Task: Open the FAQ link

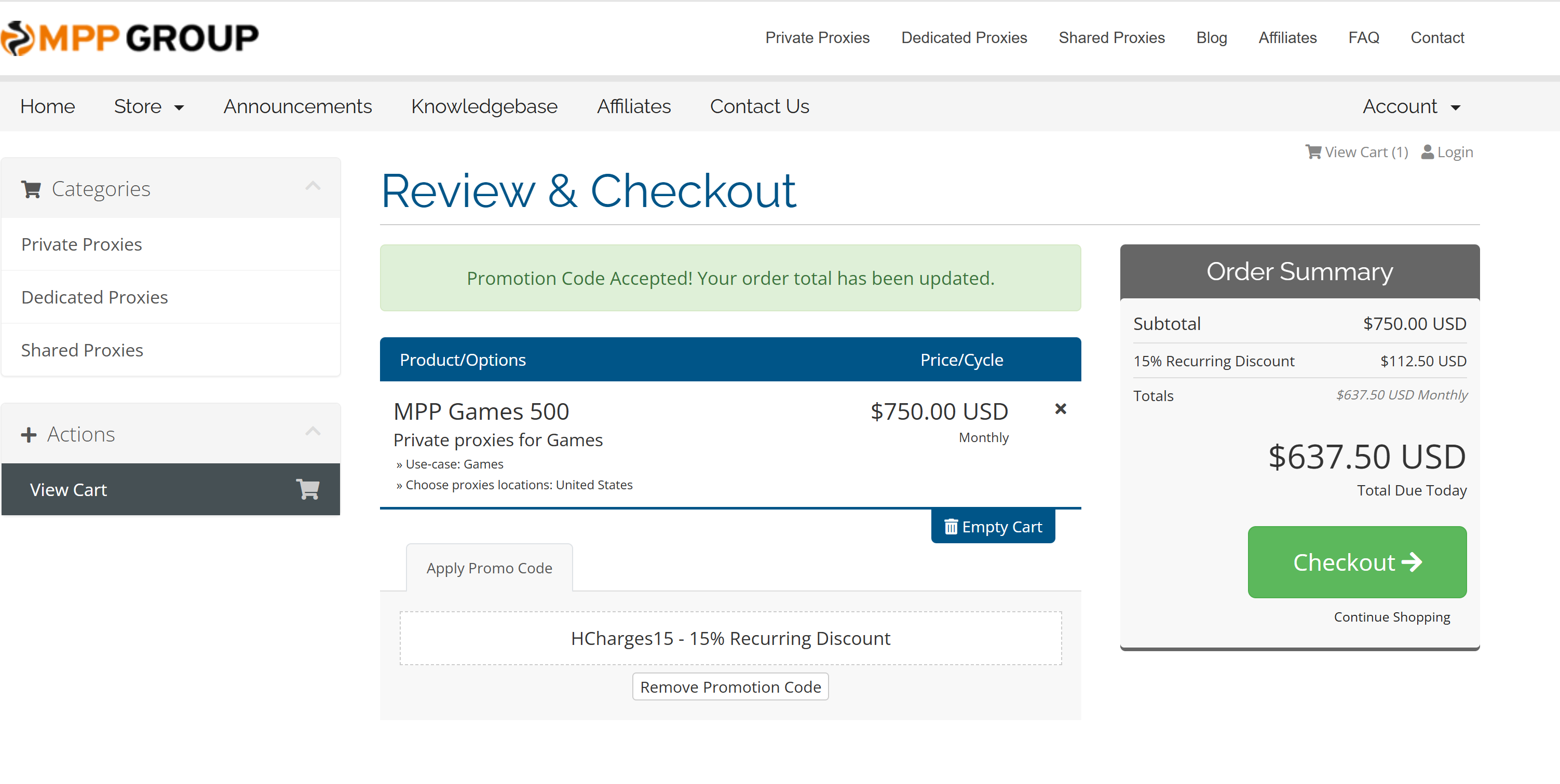Action: (1363, 37)
